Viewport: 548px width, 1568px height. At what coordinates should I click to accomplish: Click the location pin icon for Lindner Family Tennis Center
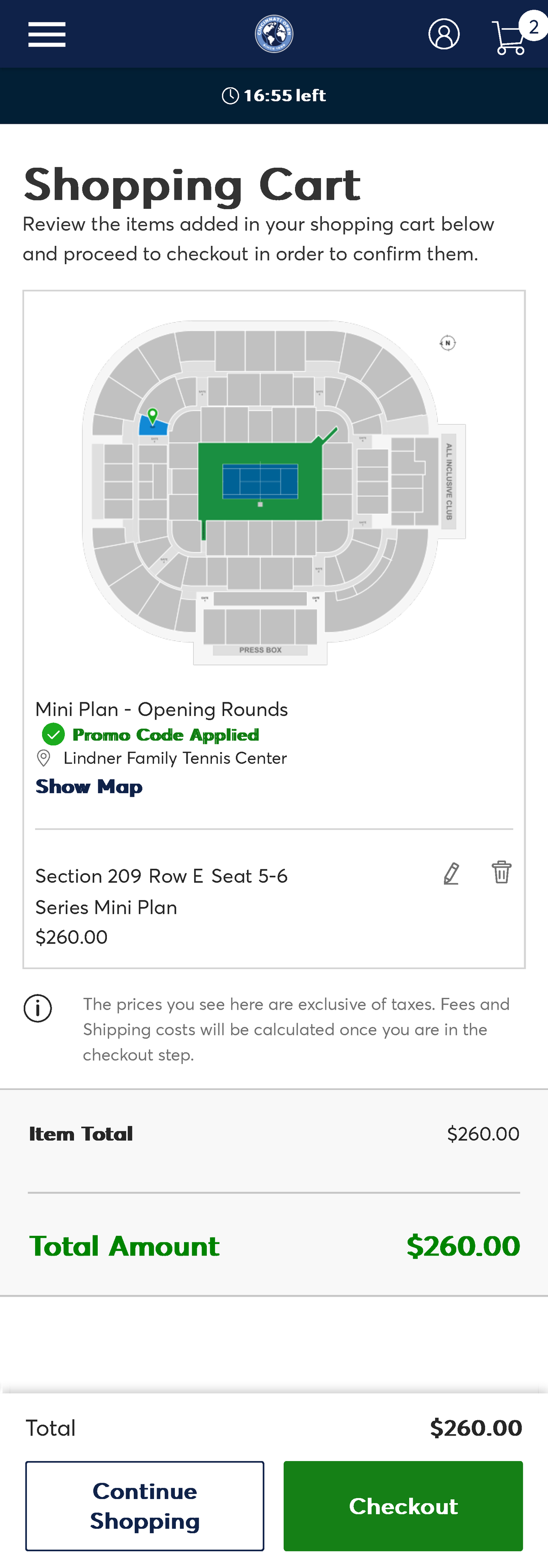43,758
